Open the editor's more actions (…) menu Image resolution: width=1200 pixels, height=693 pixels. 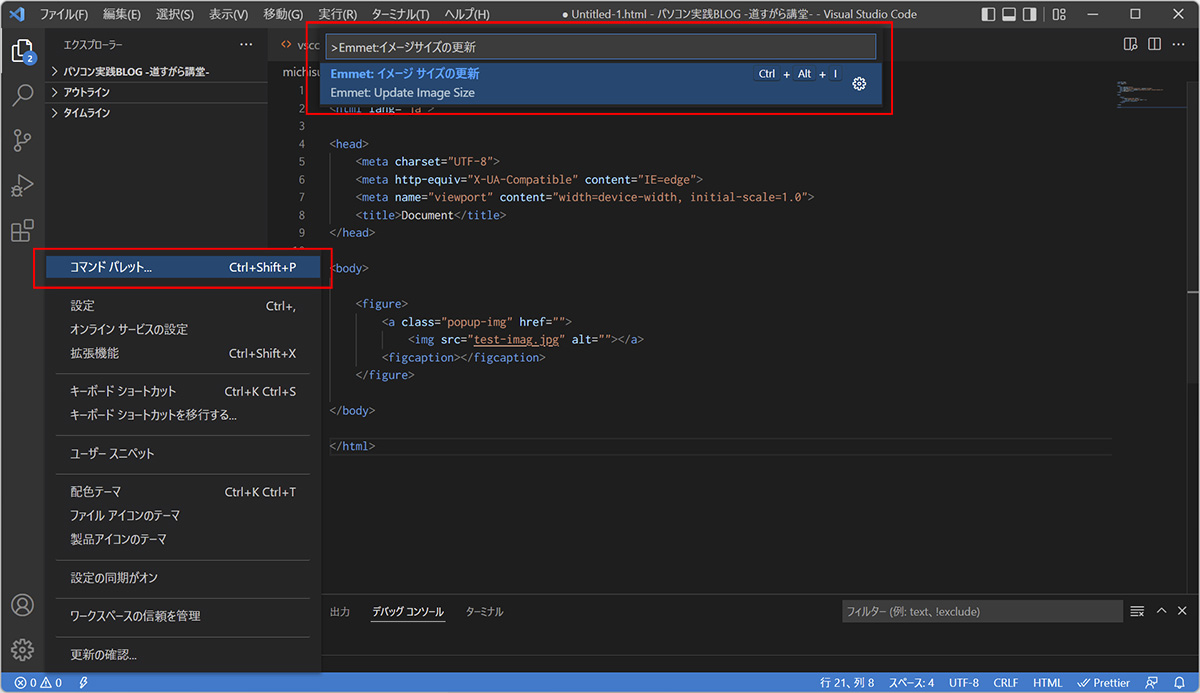[x=1179, y=45]
